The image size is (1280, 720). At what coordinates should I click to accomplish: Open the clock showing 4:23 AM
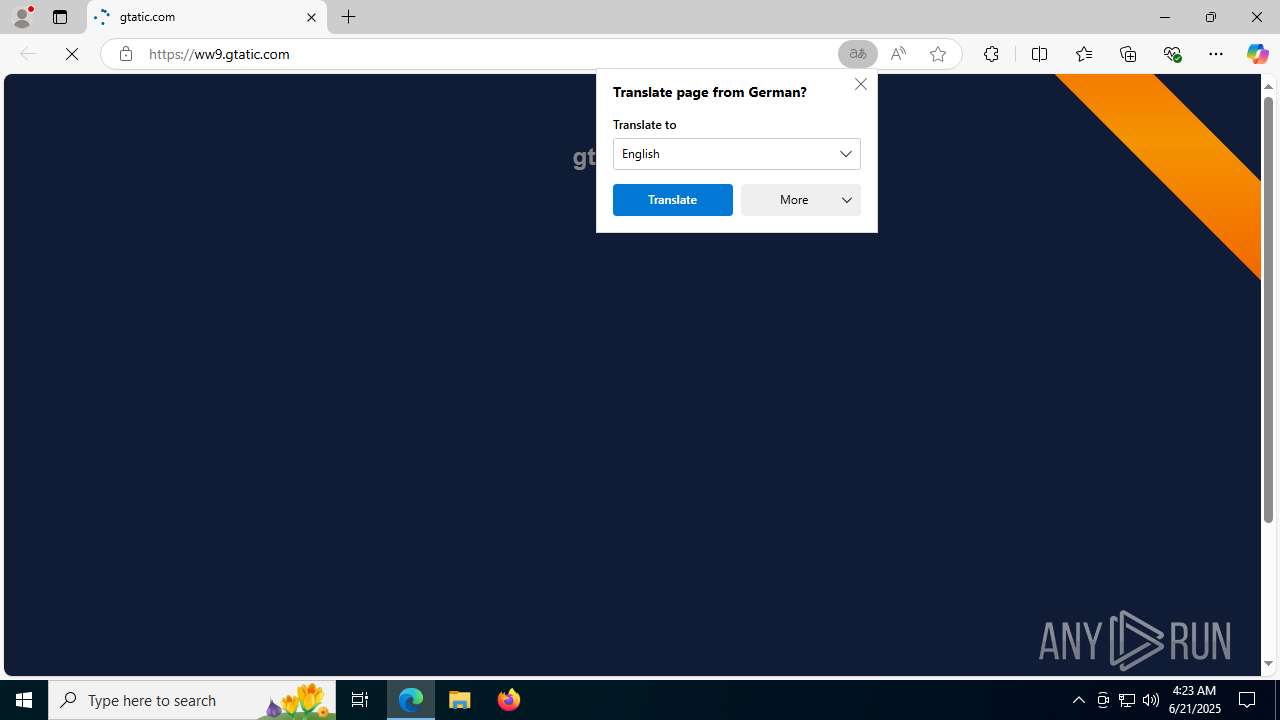[1194, 700]
